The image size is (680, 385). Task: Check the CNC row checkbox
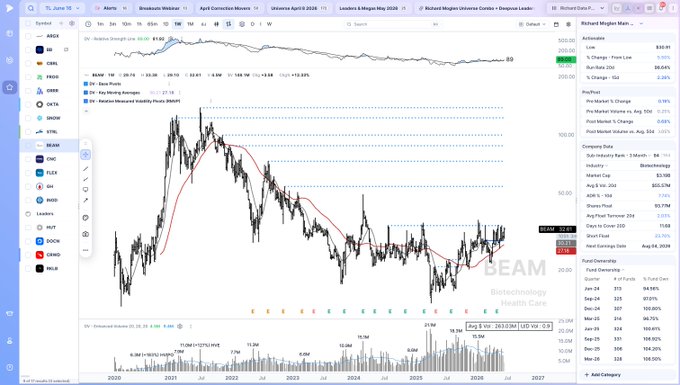(x=28, y=159)
